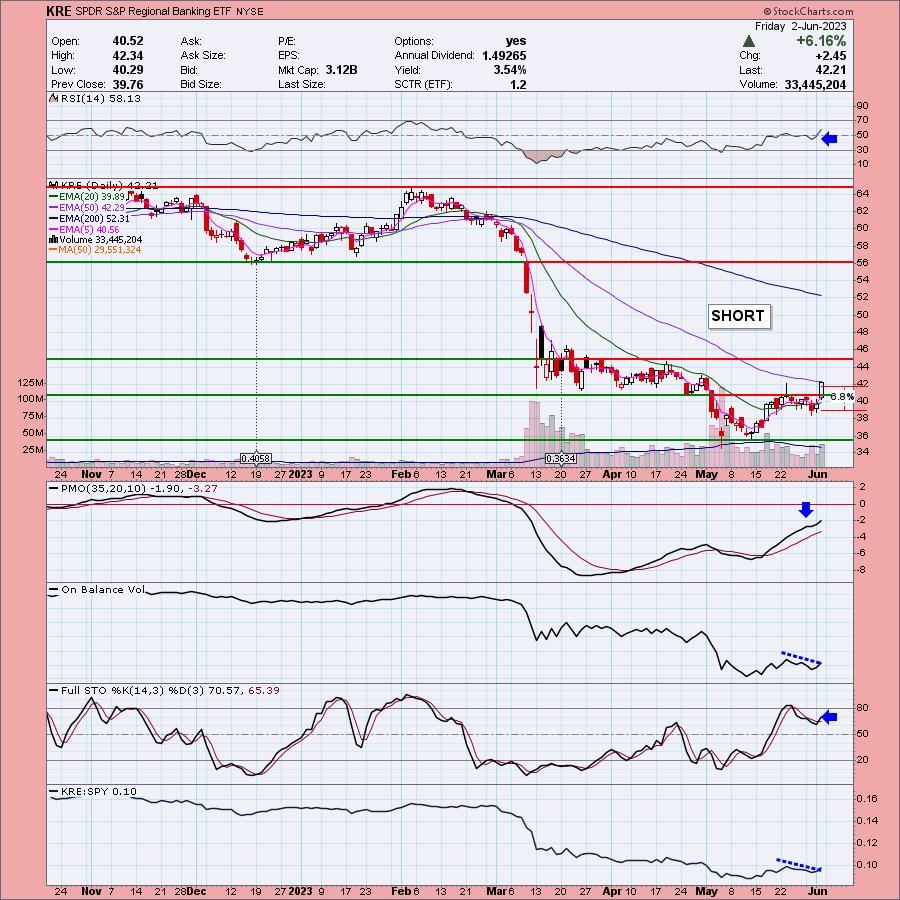Select the EMA(5) 40.56 legend entry

click(x=85, y=229)
